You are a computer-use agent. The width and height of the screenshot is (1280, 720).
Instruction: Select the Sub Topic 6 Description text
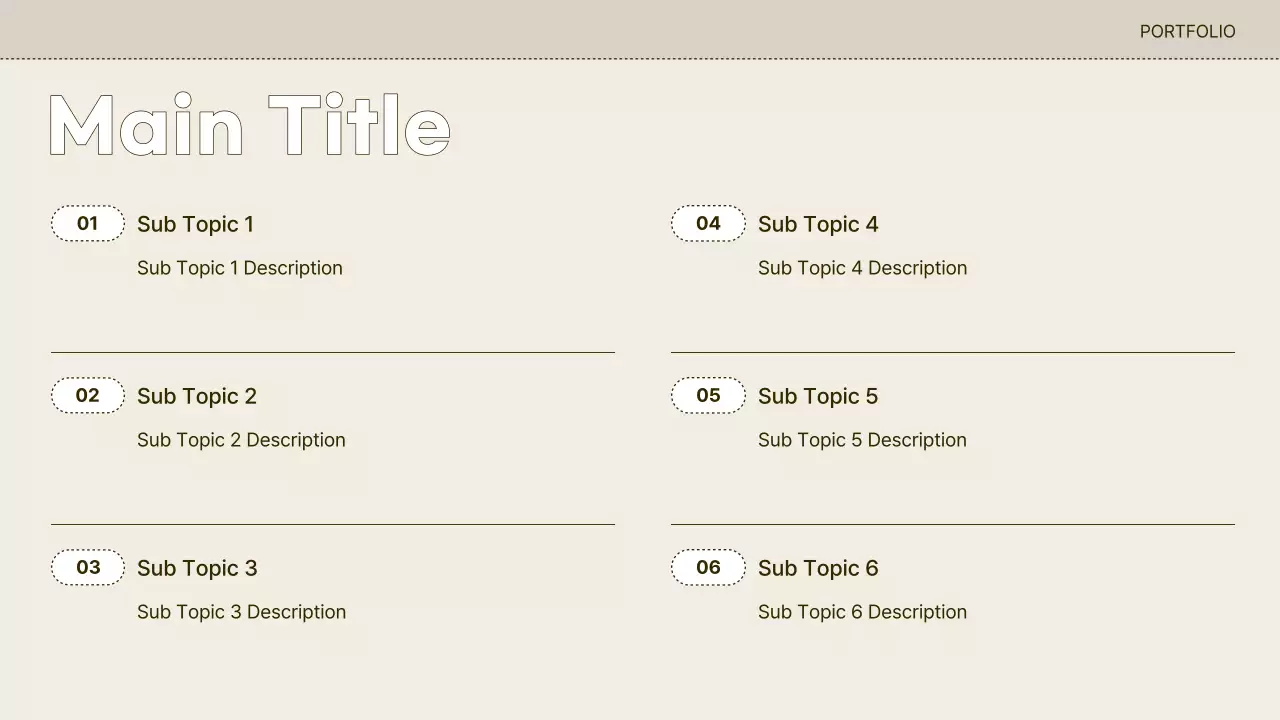tap(862, 612)
